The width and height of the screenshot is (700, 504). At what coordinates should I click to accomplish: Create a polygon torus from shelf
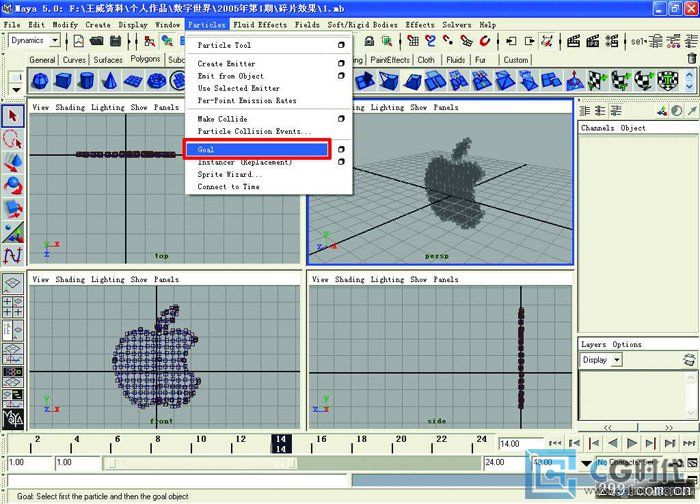click(x=156, y=81)
